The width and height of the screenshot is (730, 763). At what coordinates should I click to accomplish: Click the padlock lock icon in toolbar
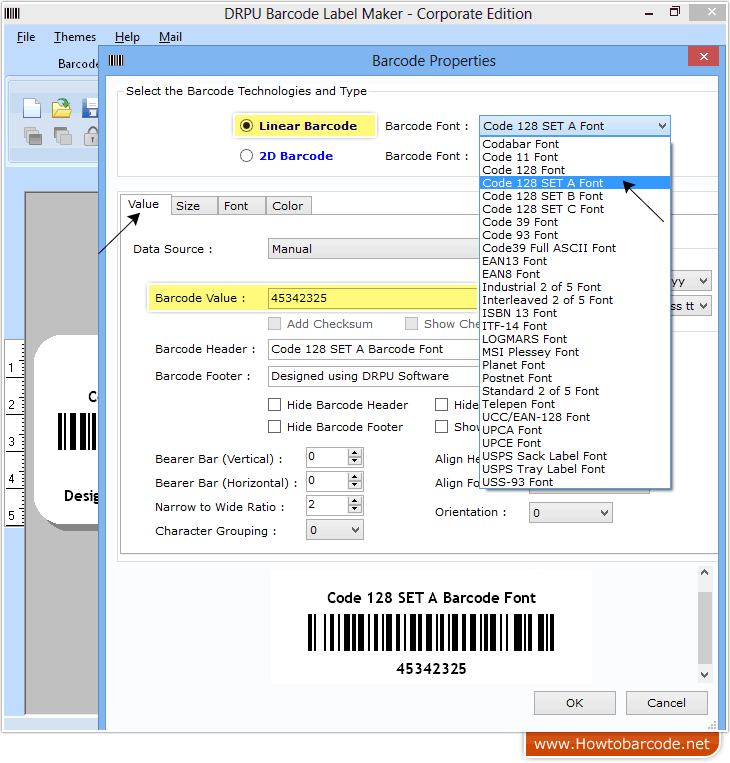91,136
